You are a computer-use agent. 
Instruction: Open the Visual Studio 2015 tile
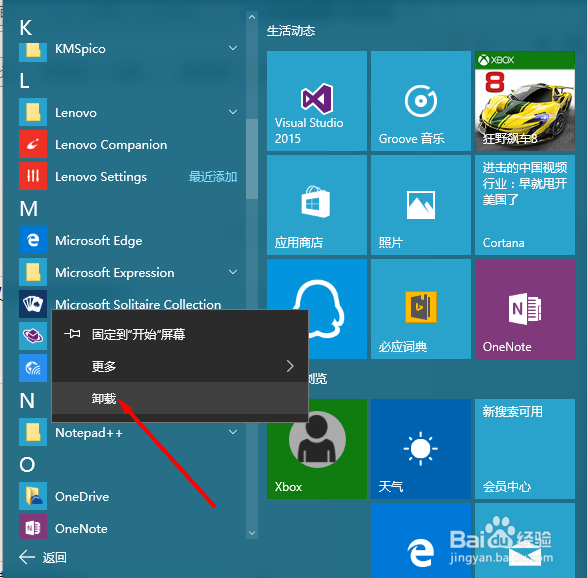click(317, 101)
